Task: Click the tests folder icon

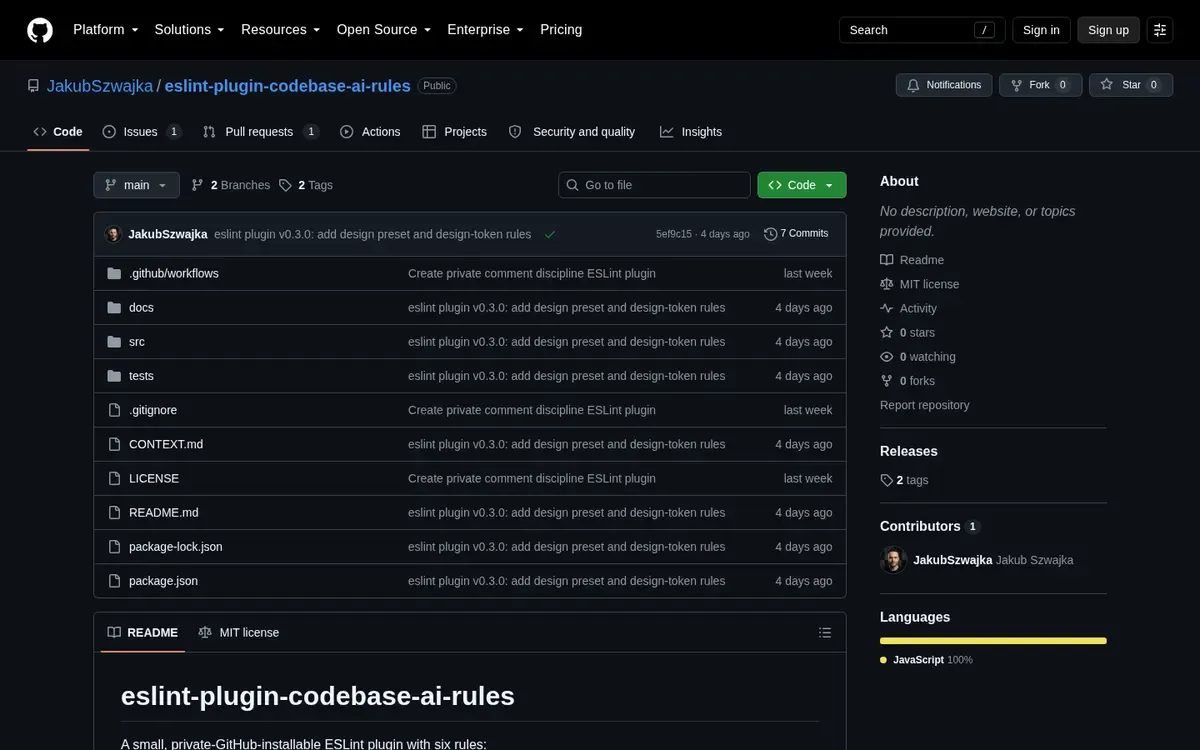Action: pos(114,376)
